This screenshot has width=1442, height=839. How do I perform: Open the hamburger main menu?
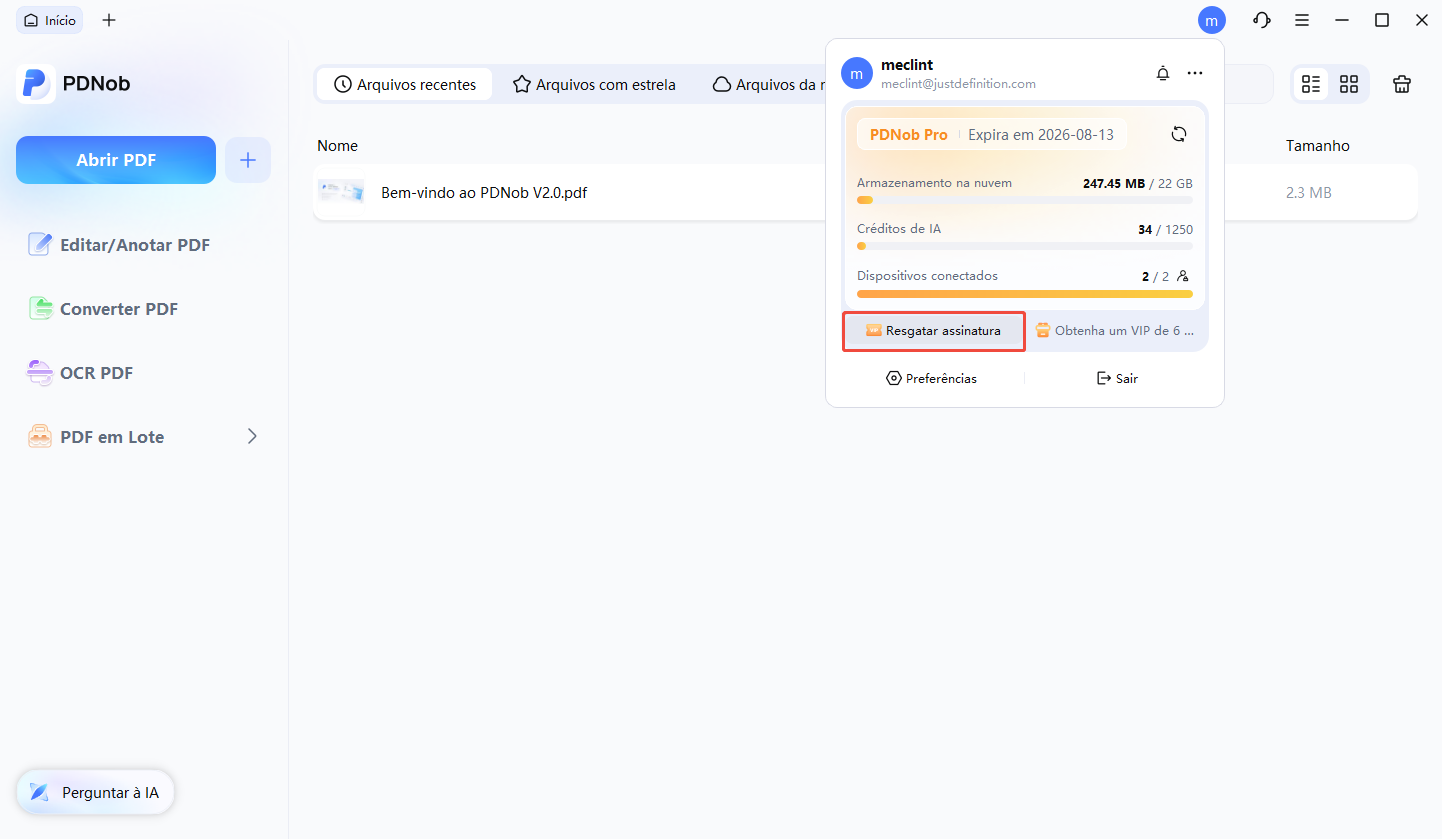(1302, 20)
